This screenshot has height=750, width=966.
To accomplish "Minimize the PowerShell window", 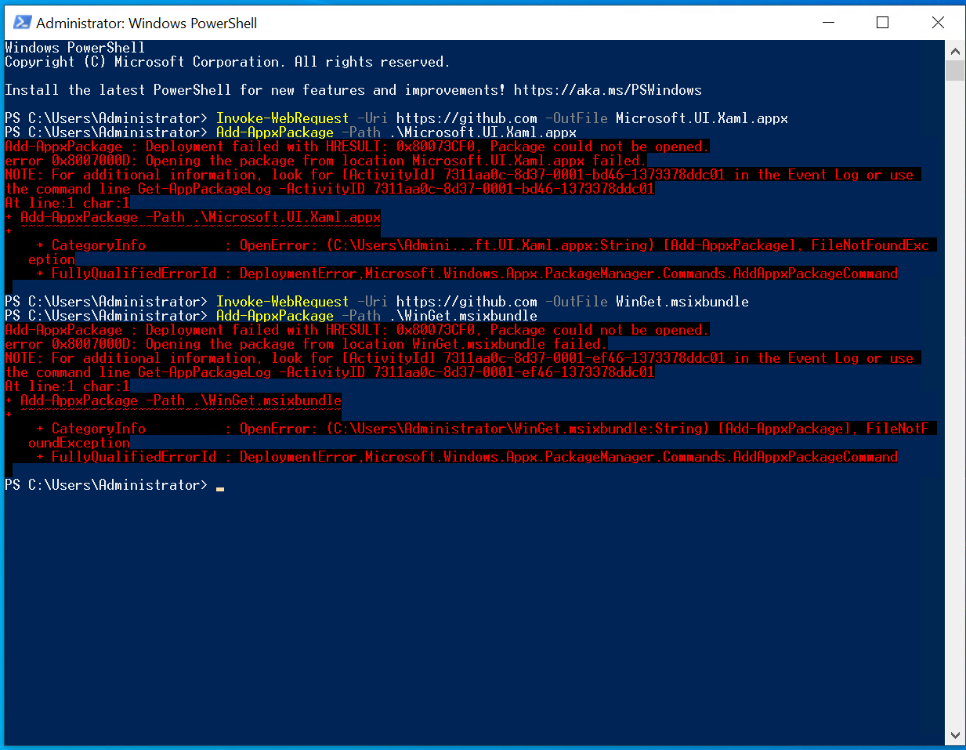I will 827,22.
